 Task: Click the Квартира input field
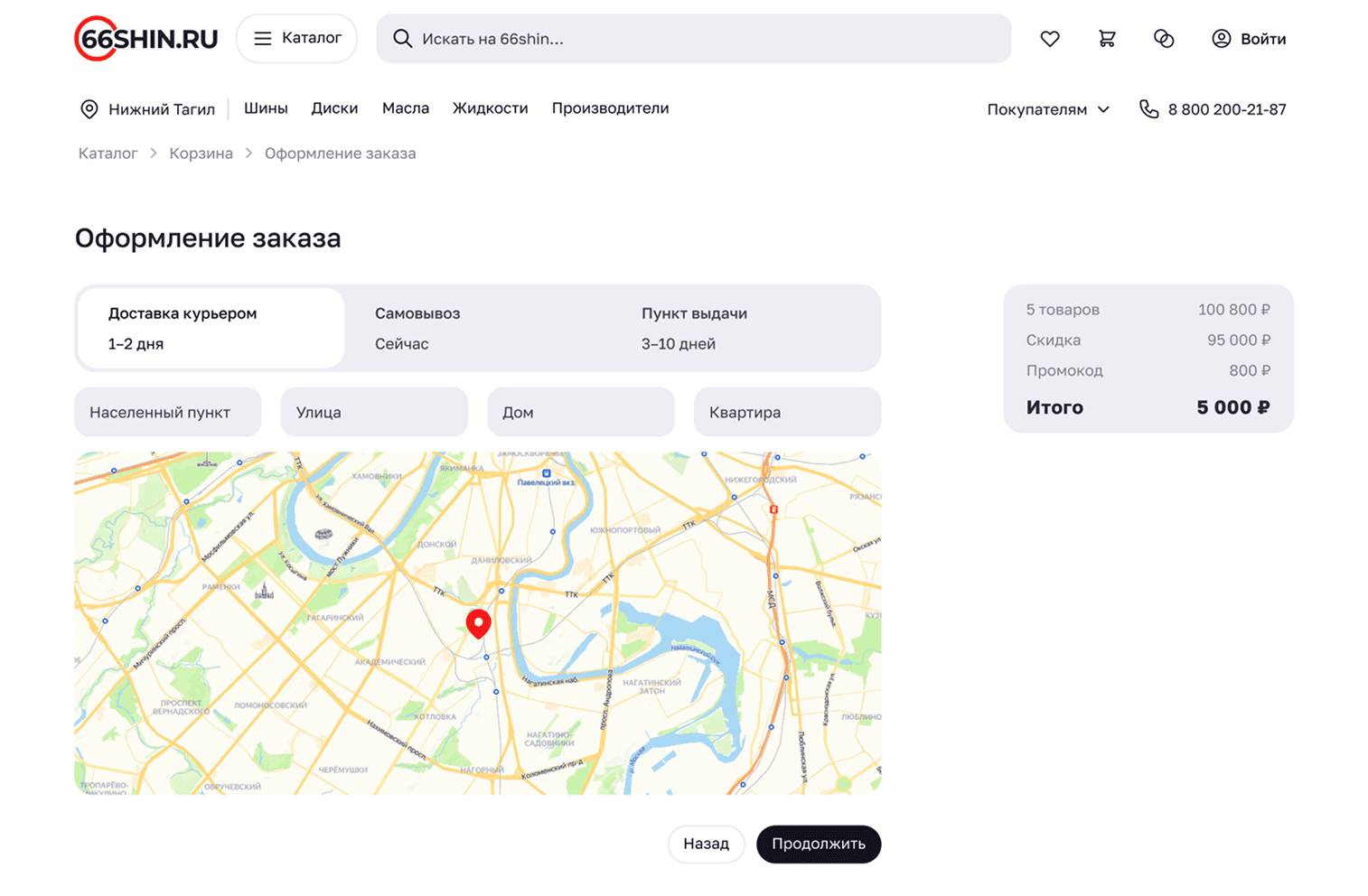[787, 412]
